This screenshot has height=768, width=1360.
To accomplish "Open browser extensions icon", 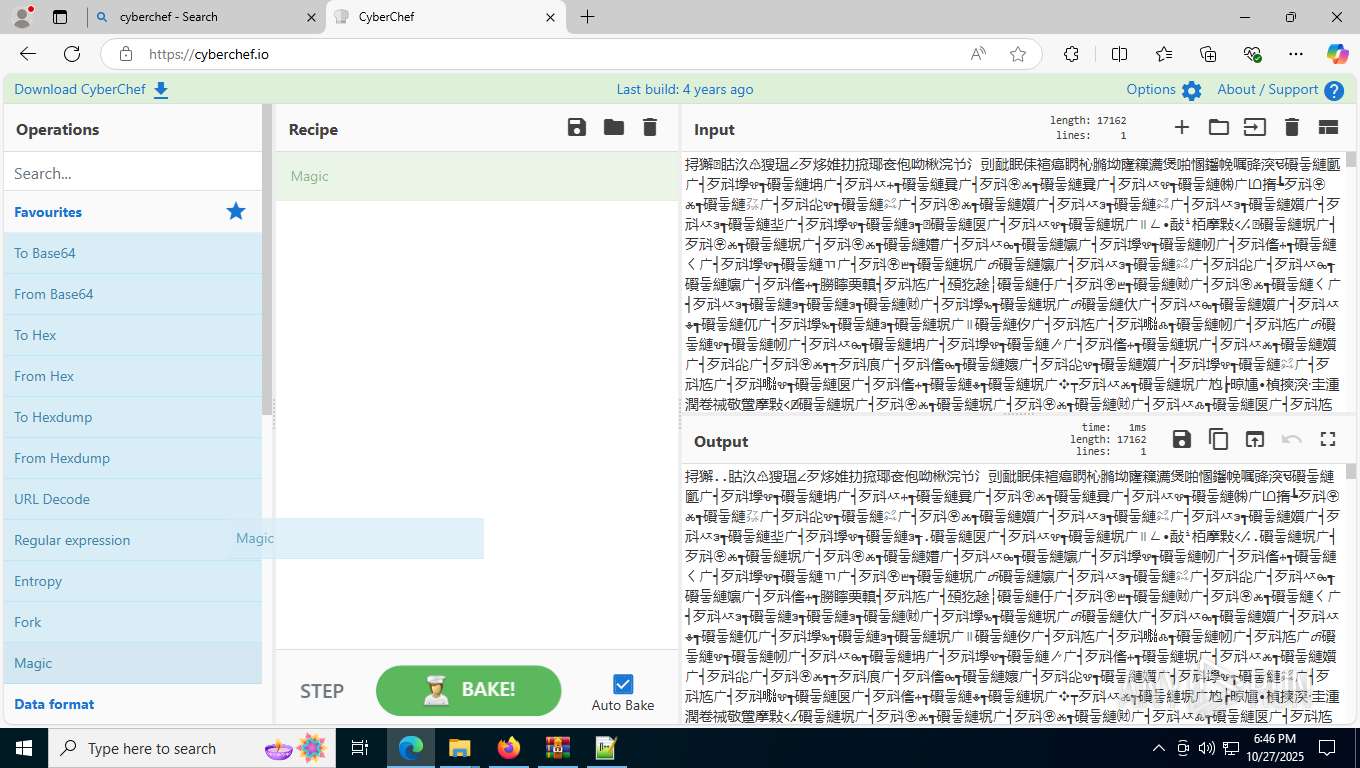I will click(1071, 54).
